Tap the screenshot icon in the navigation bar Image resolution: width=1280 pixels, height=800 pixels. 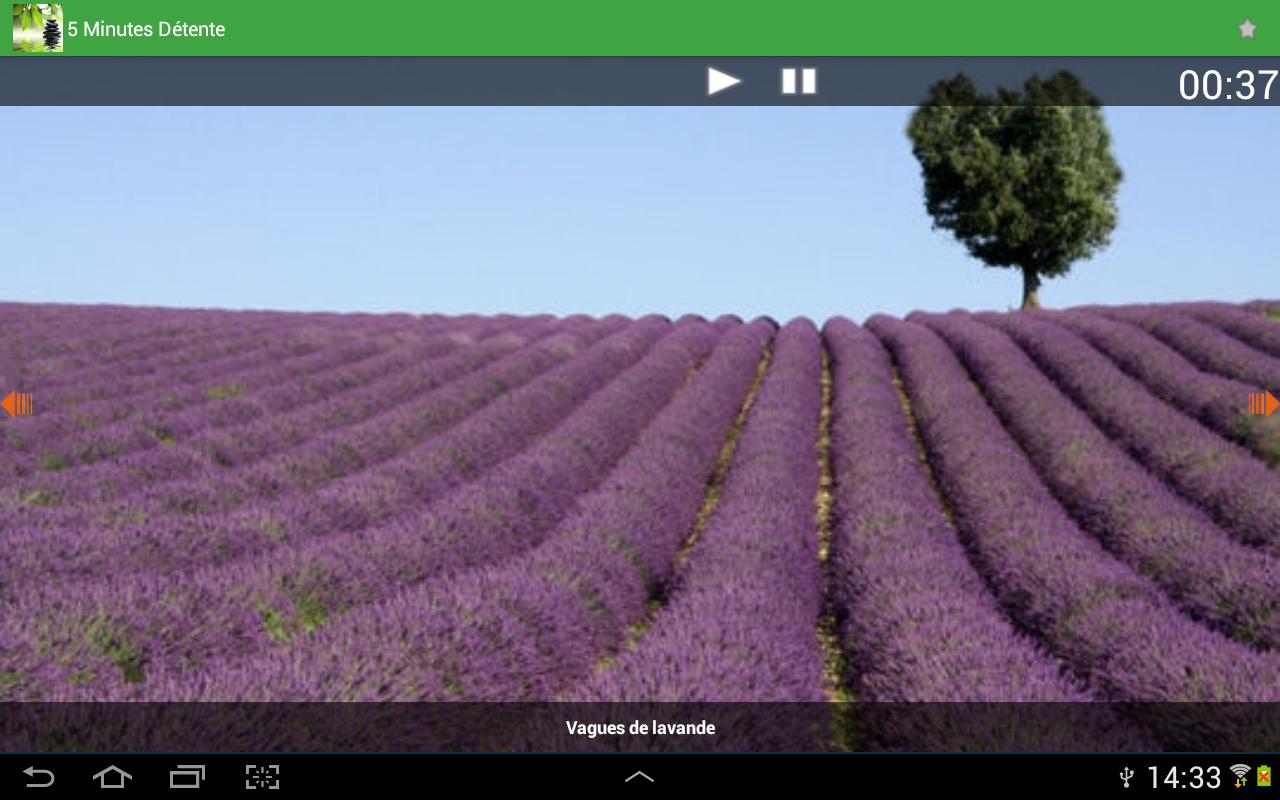click(x=262, y=776)
